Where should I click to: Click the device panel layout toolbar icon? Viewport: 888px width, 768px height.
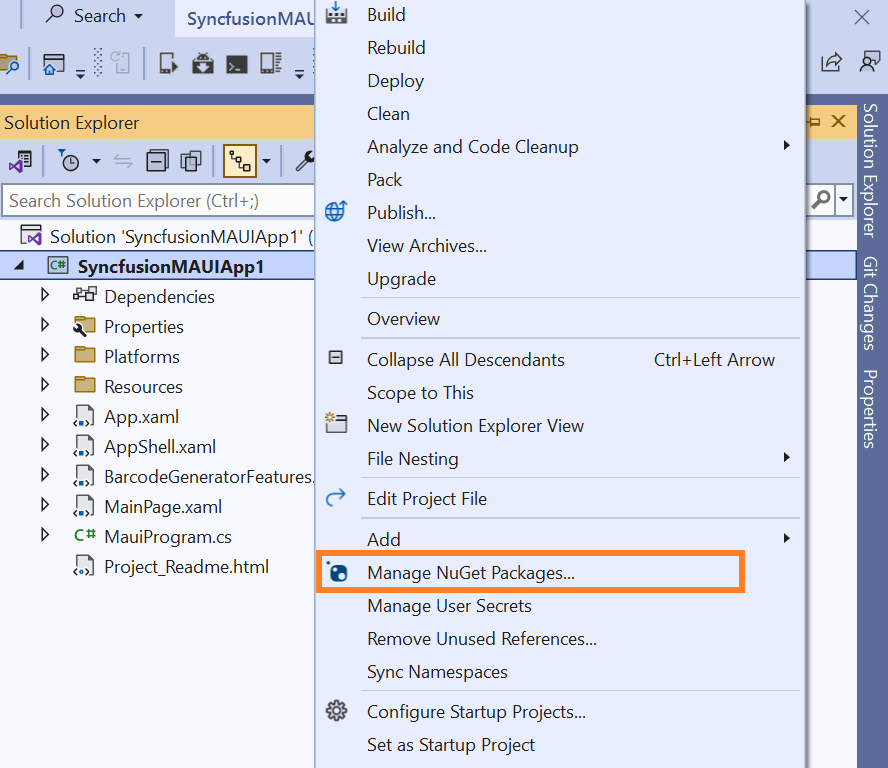(271, 63)
